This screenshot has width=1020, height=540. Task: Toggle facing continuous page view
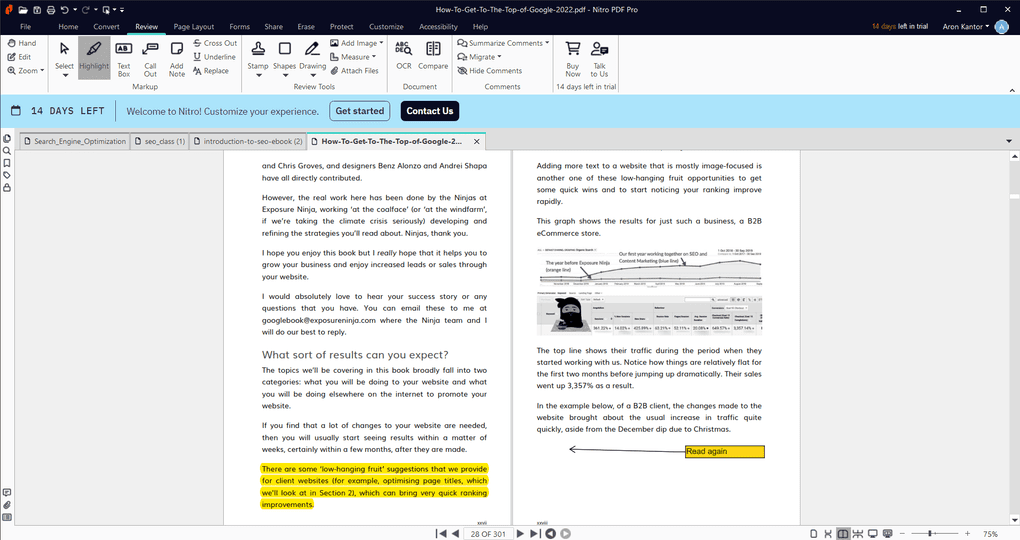(858, 533)
